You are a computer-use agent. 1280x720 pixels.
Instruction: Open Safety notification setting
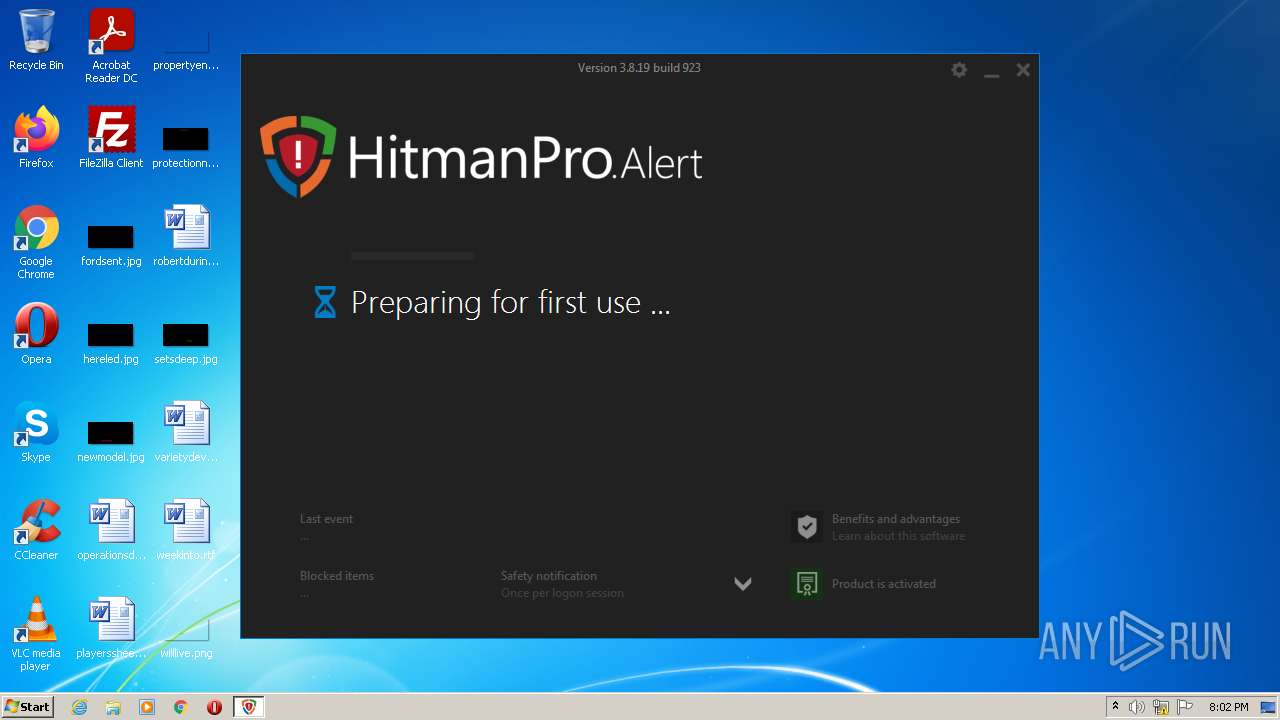[x=562, y=584]
